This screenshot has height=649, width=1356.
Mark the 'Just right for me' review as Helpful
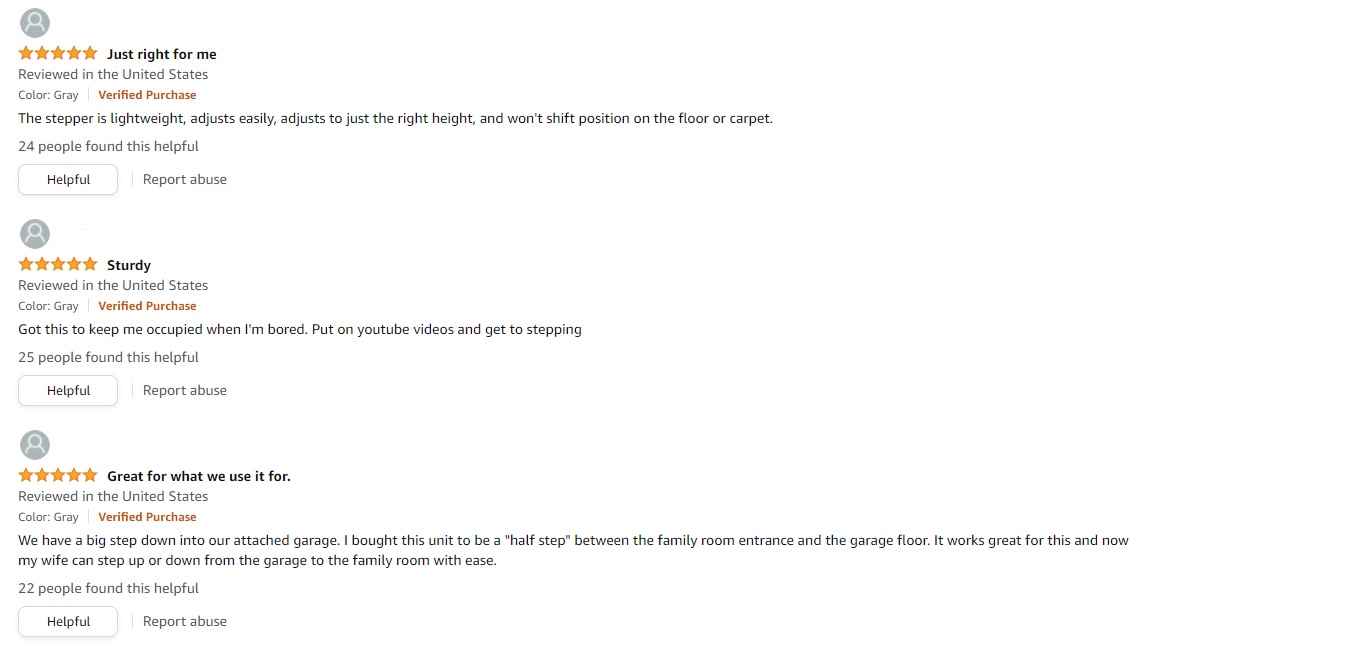tap(68, 180)
